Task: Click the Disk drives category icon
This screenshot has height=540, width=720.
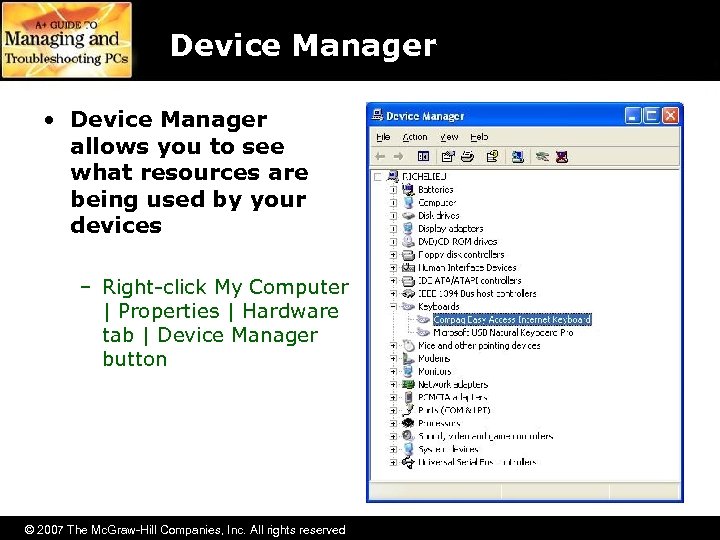Action: pyautogui.click(x=408, y=215)
